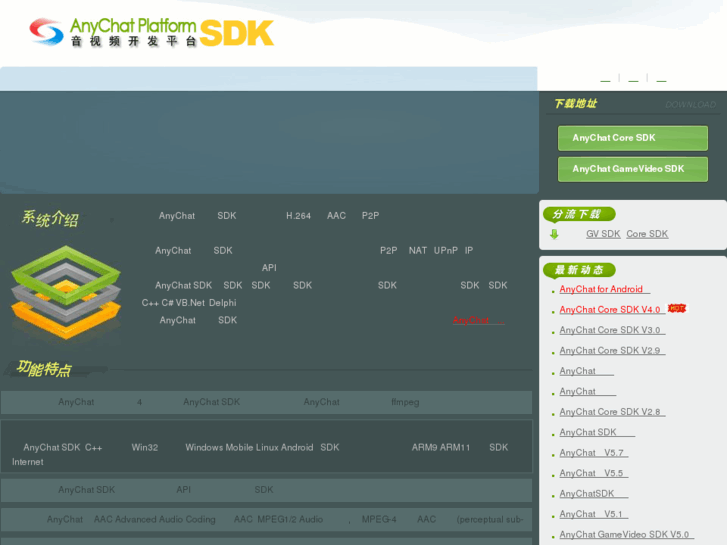Open AnyChat Core SDK V2.8 news
This screenshot has width=727, height=545.
612,411
